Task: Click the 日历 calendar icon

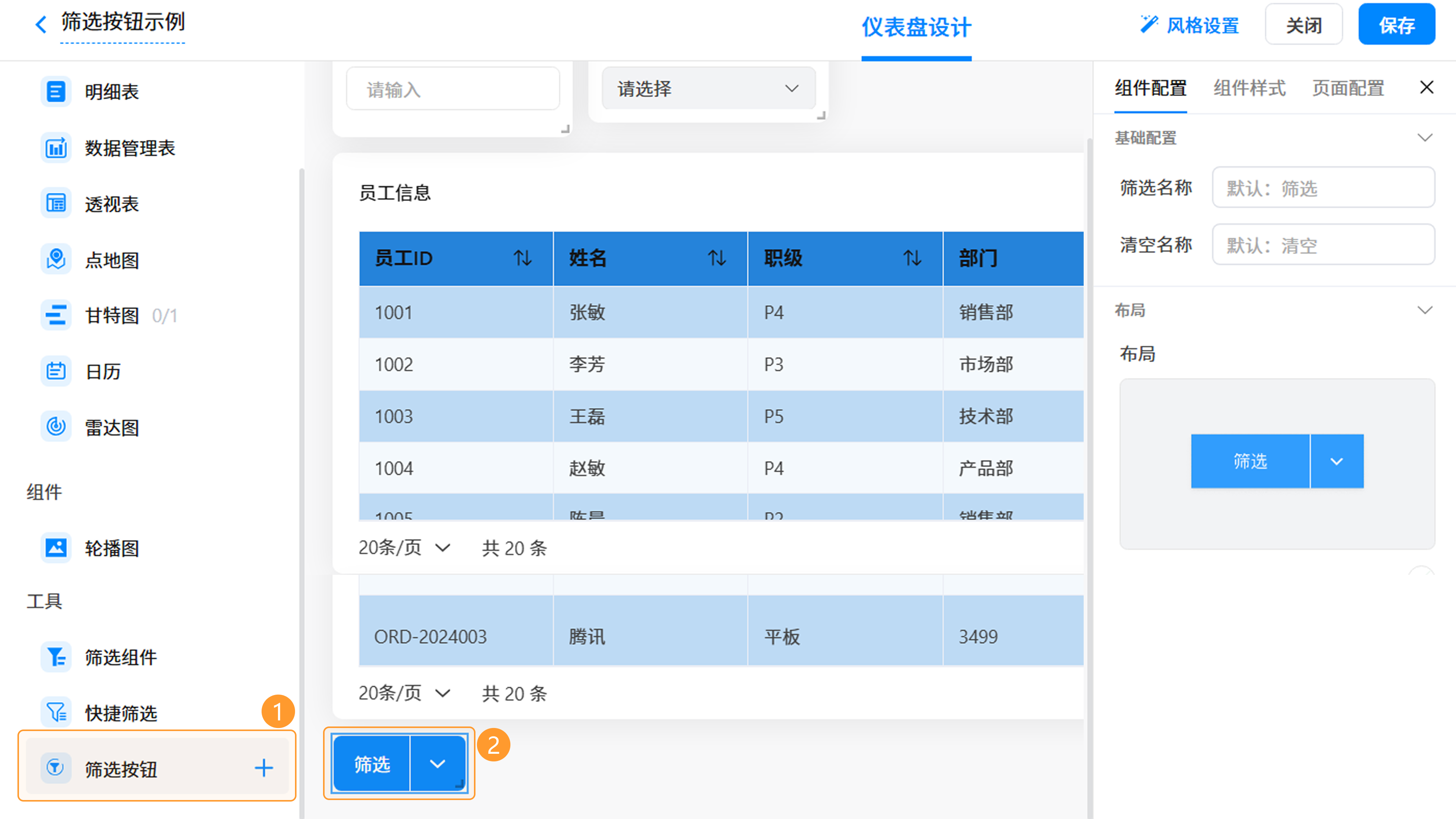Action: click(56, 371)
